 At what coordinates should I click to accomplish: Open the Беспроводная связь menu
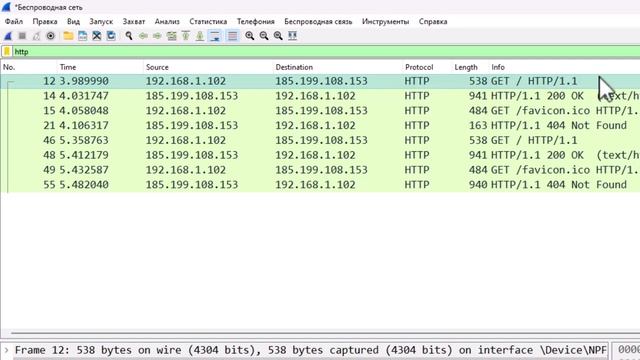(x=318, y=22)
